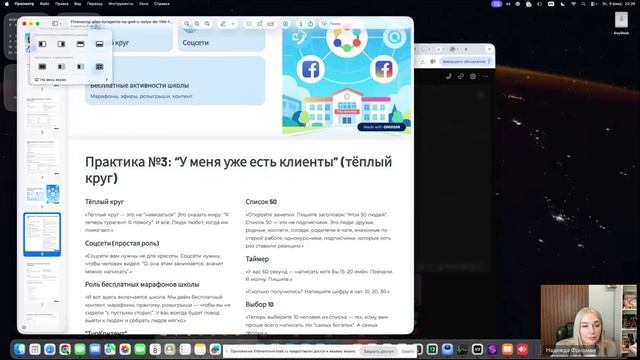
Task: Select 'На весь экран' menu entry
Action: [x=70, y=80]
